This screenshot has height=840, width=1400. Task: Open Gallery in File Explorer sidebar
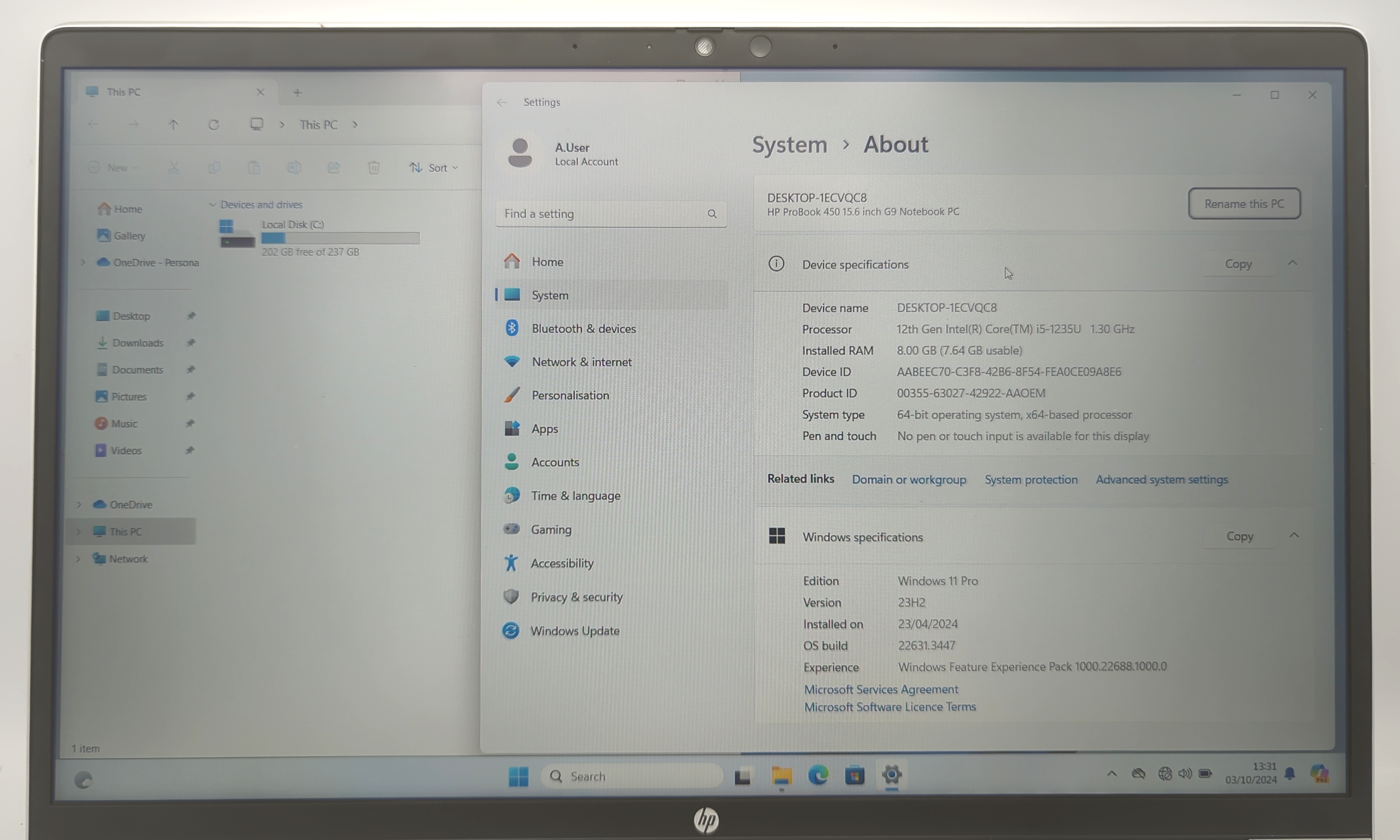pyautogui.click(x=121, y=235)
